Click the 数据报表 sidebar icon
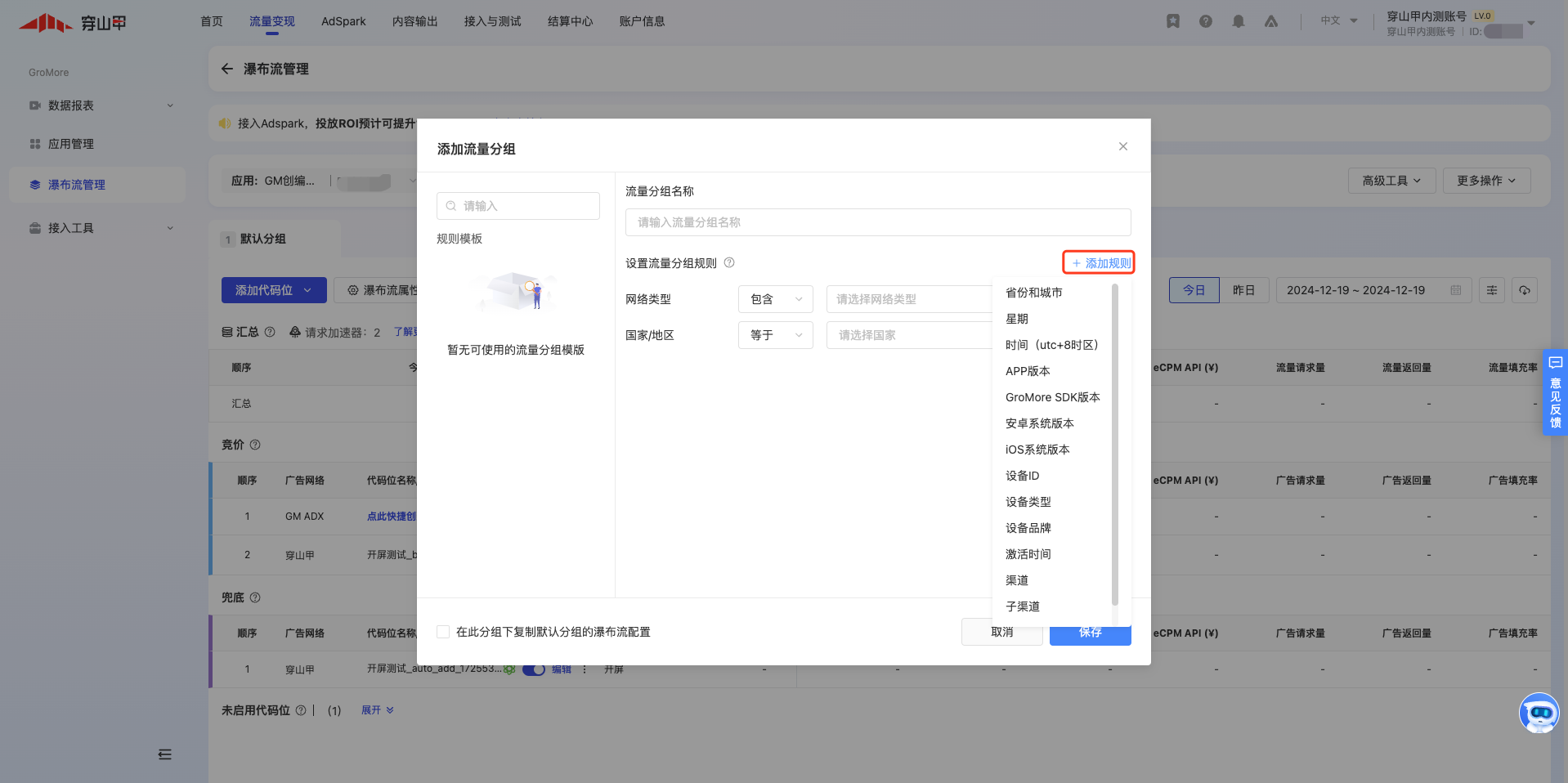The image size is (1568, 783). click(x=35, y=105)
